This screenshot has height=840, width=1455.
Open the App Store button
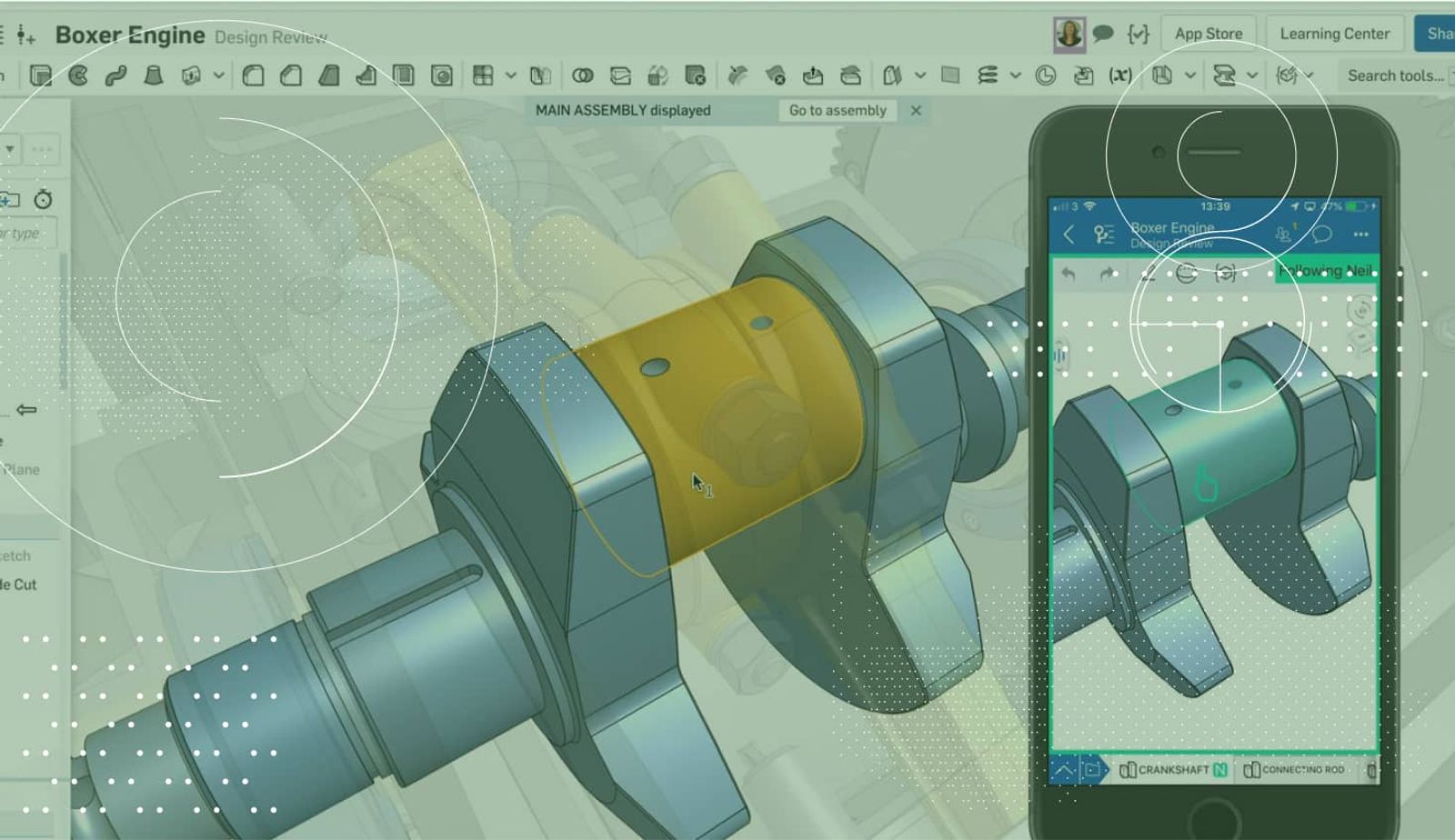pyautogui.click(x=1208, y=34)
